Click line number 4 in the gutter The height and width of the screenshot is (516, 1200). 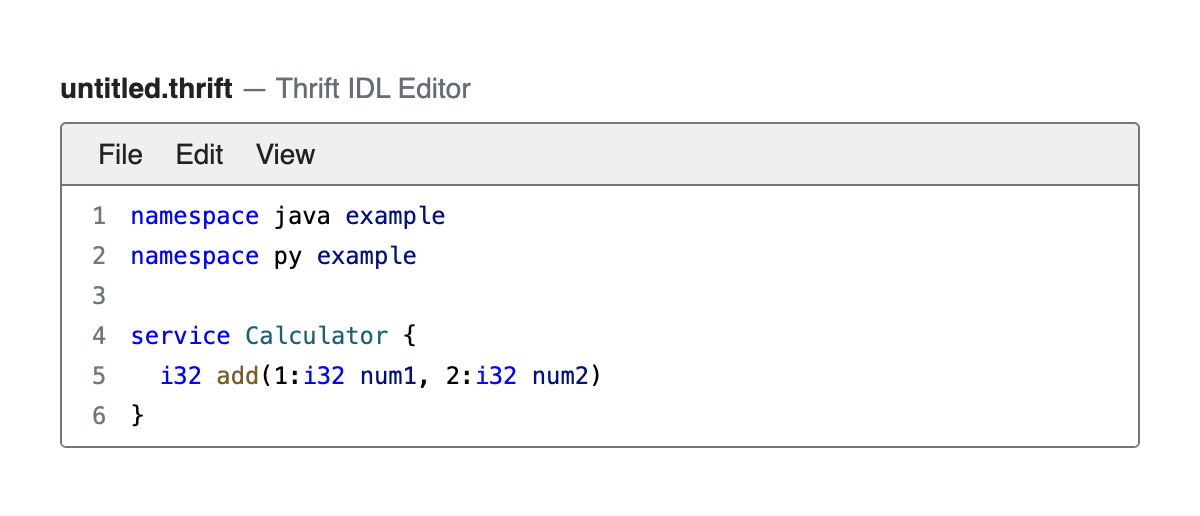point(98,336)
